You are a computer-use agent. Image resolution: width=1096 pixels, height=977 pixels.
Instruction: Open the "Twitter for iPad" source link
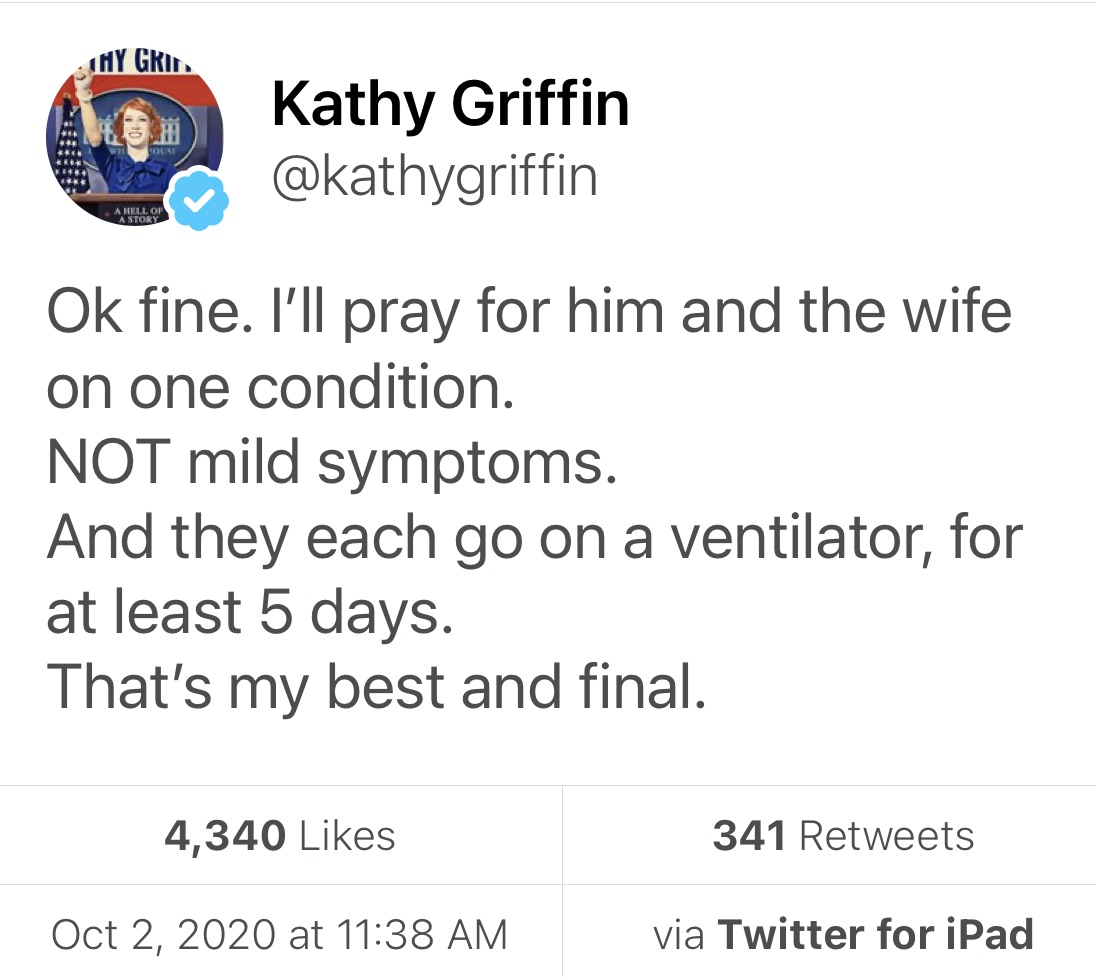(x=876, y=935)
